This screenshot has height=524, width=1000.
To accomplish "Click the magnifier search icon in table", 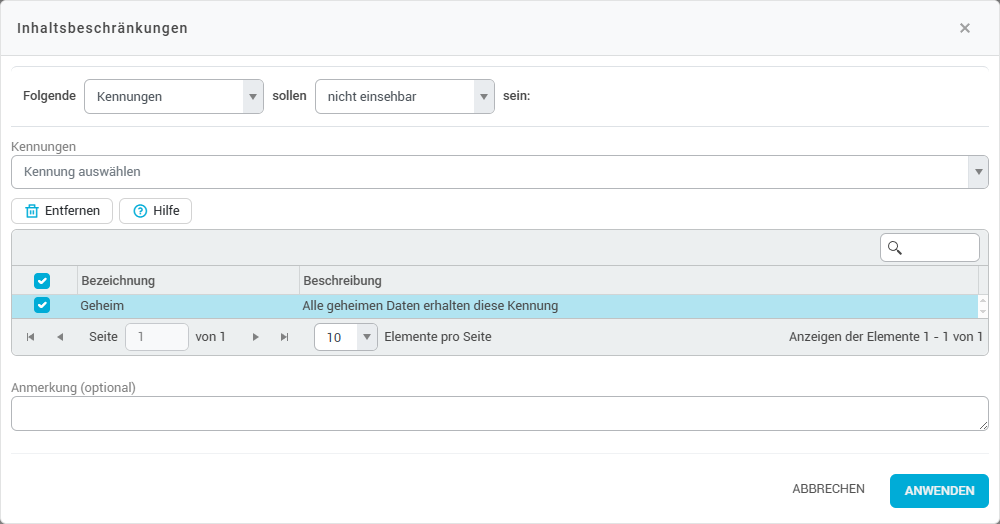I will pos(895,248).
